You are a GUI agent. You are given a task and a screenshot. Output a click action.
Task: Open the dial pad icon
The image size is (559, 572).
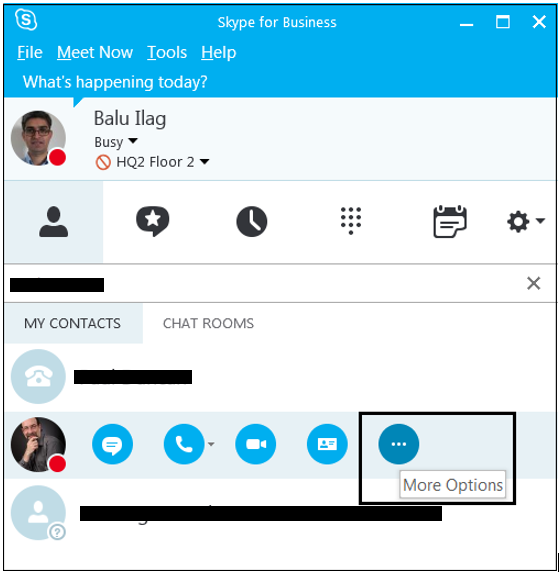coord(351,221)
